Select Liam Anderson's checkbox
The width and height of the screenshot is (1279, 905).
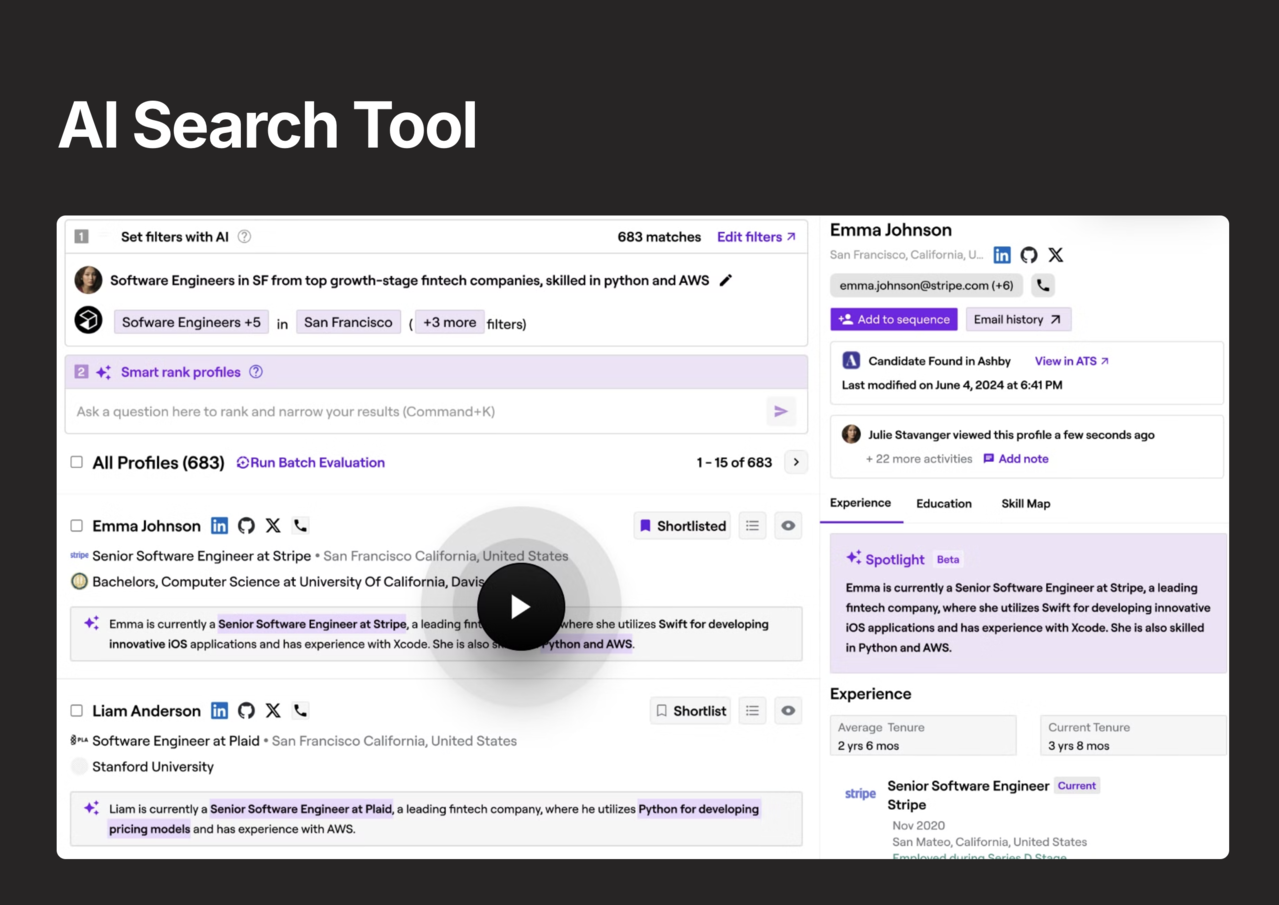tap(77, 711)
